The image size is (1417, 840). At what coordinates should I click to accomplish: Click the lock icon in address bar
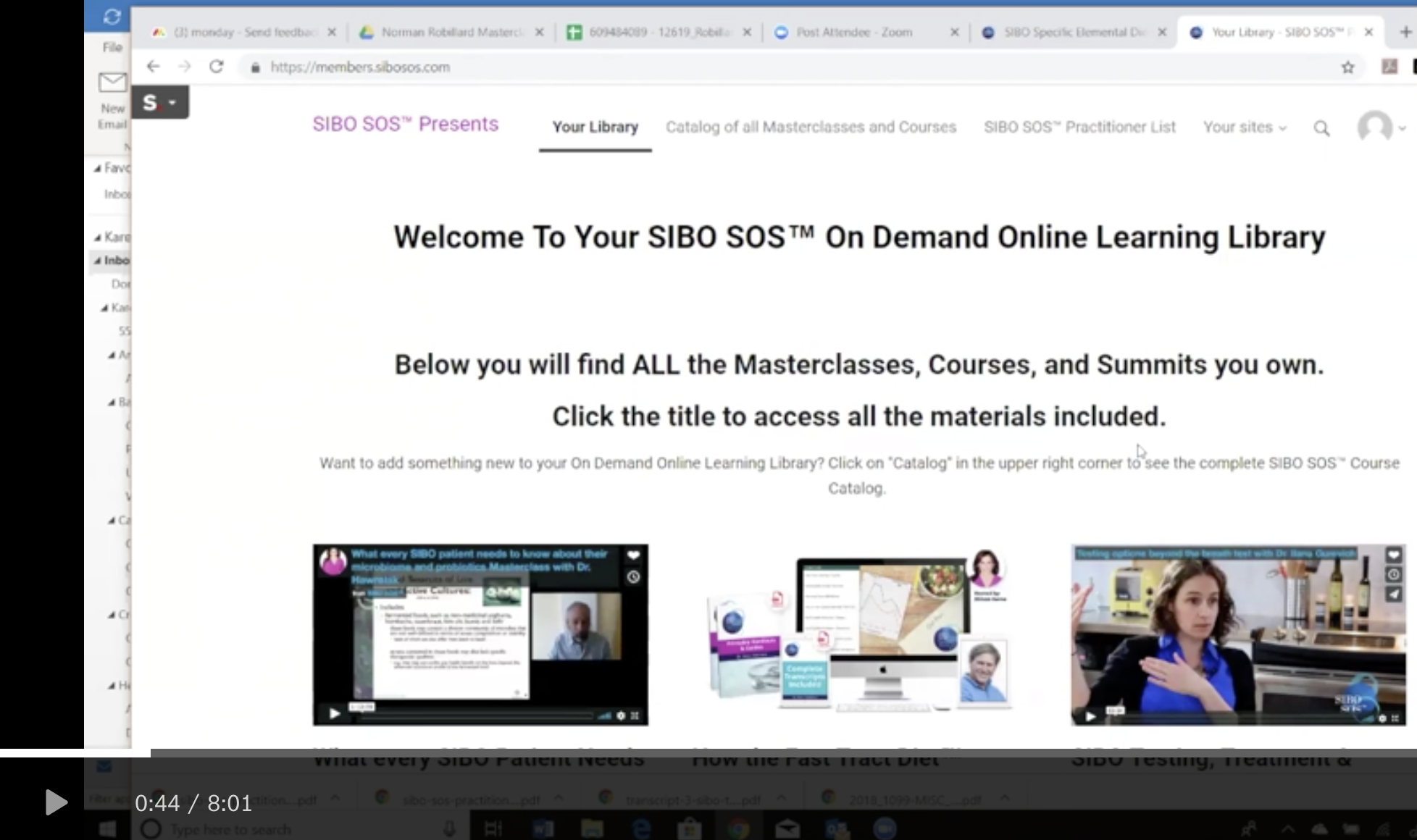[x=254, y=67]
